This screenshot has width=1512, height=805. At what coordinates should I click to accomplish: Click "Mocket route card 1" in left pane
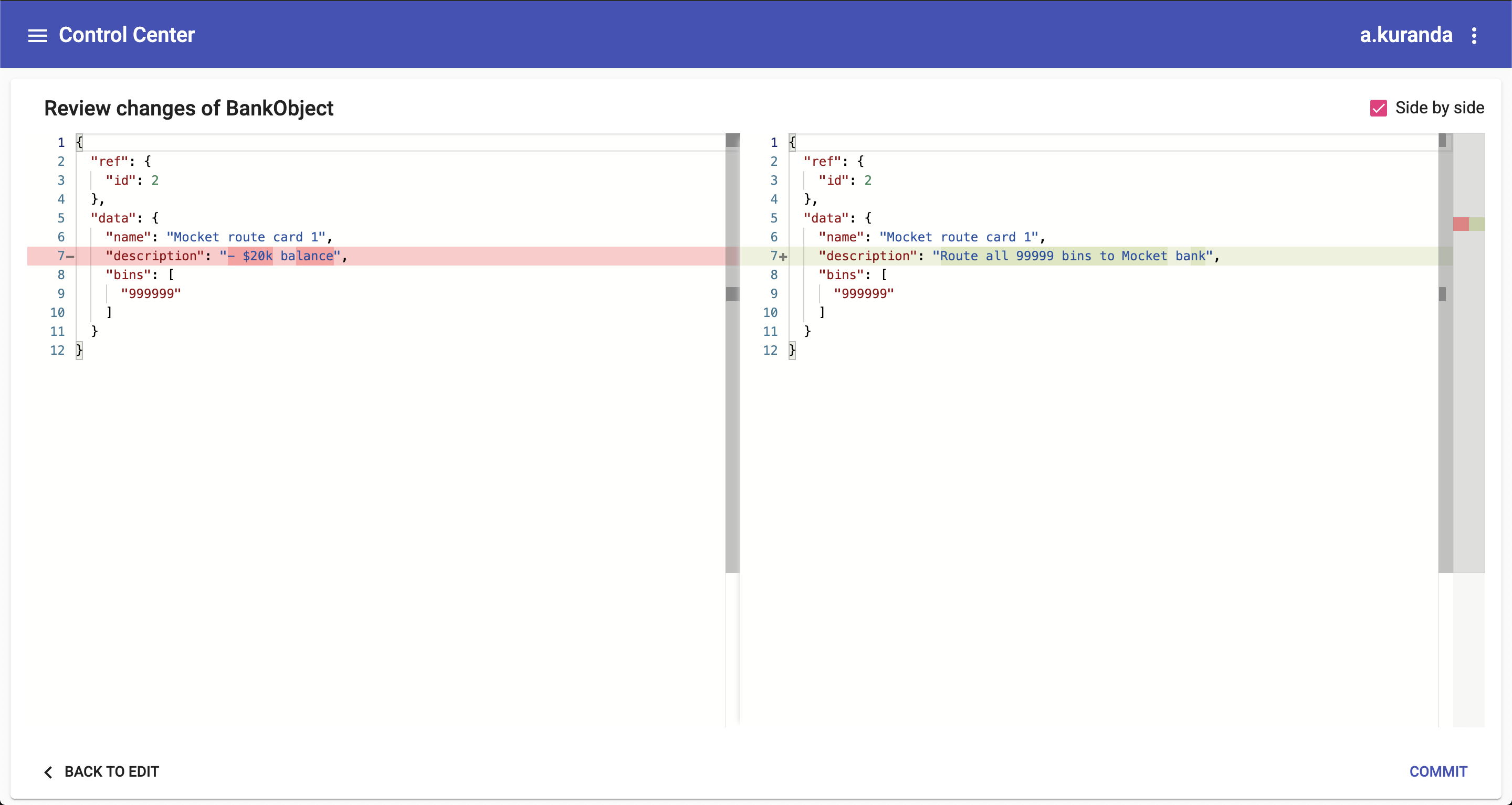tap(247, 237)
